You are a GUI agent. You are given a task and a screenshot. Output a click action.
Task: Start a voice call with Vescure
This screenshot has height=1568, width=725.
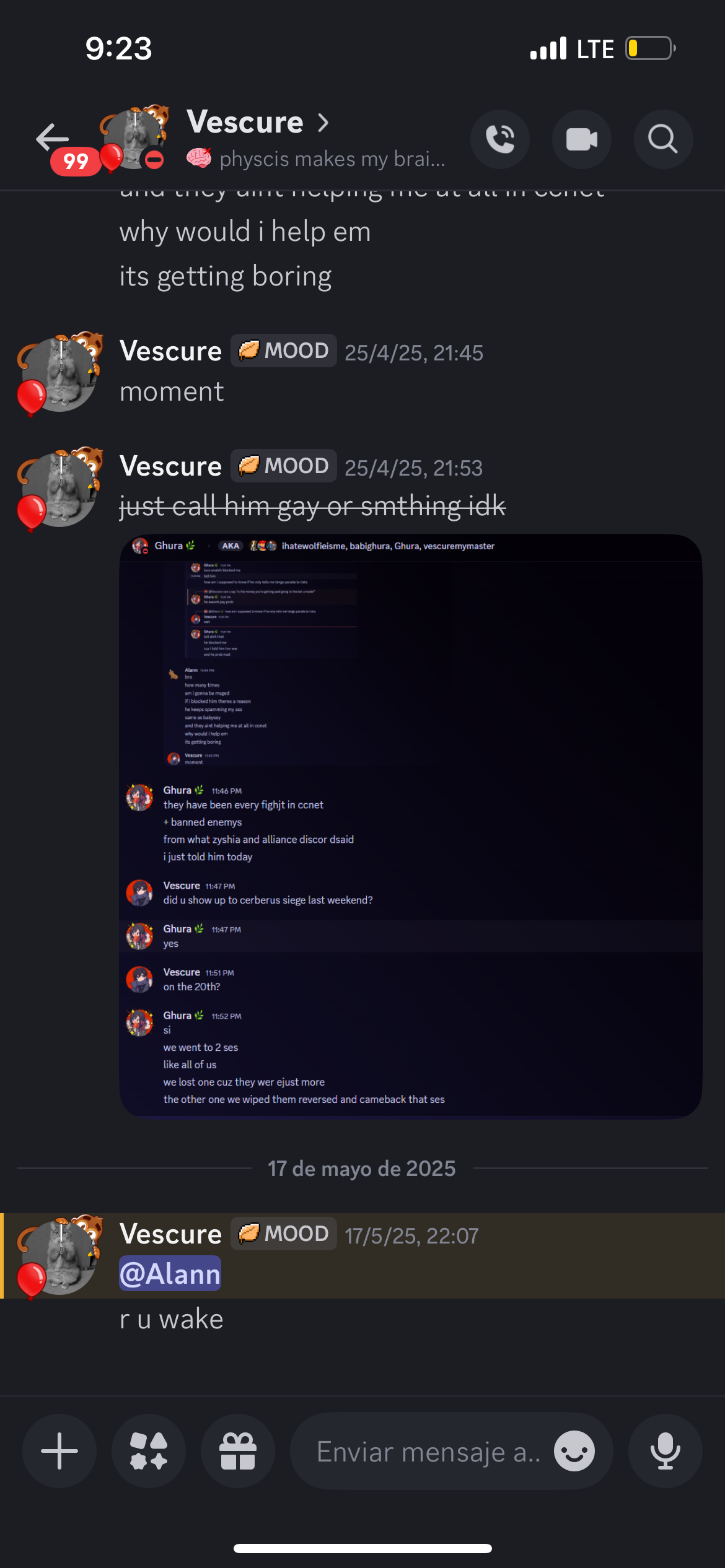tap(500, 139)
